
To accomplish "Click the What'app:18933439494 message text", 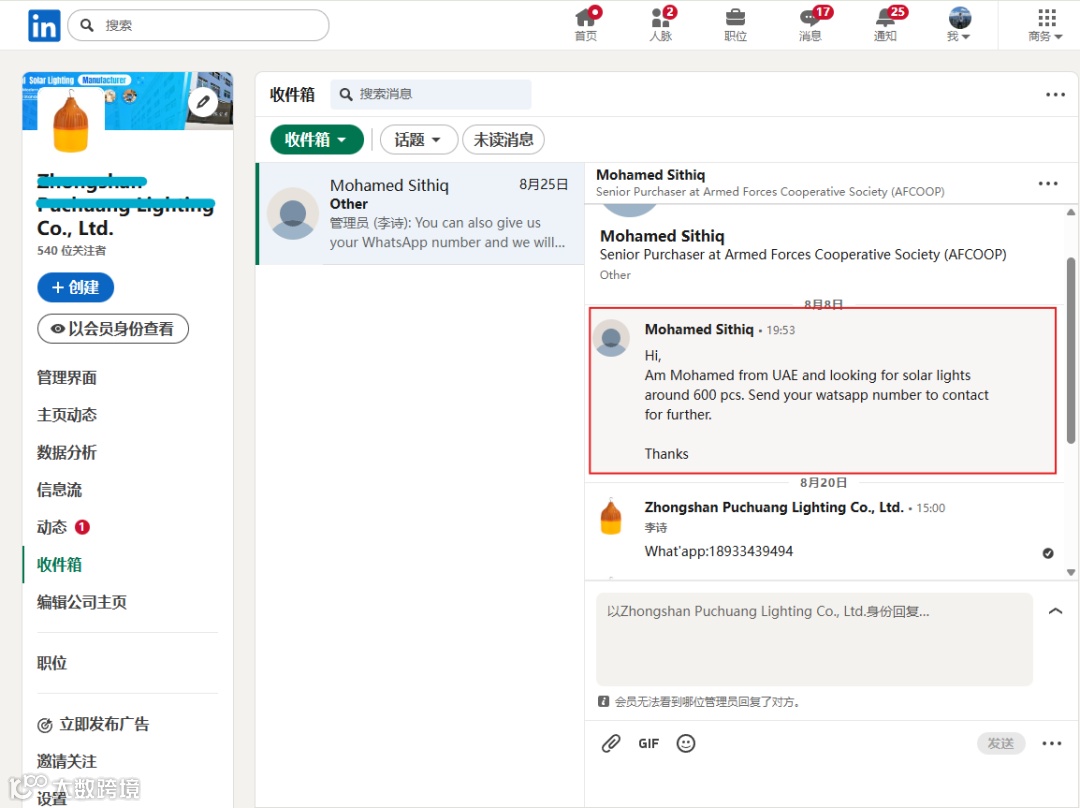I will pyautogui.click(x=719, y=551).
